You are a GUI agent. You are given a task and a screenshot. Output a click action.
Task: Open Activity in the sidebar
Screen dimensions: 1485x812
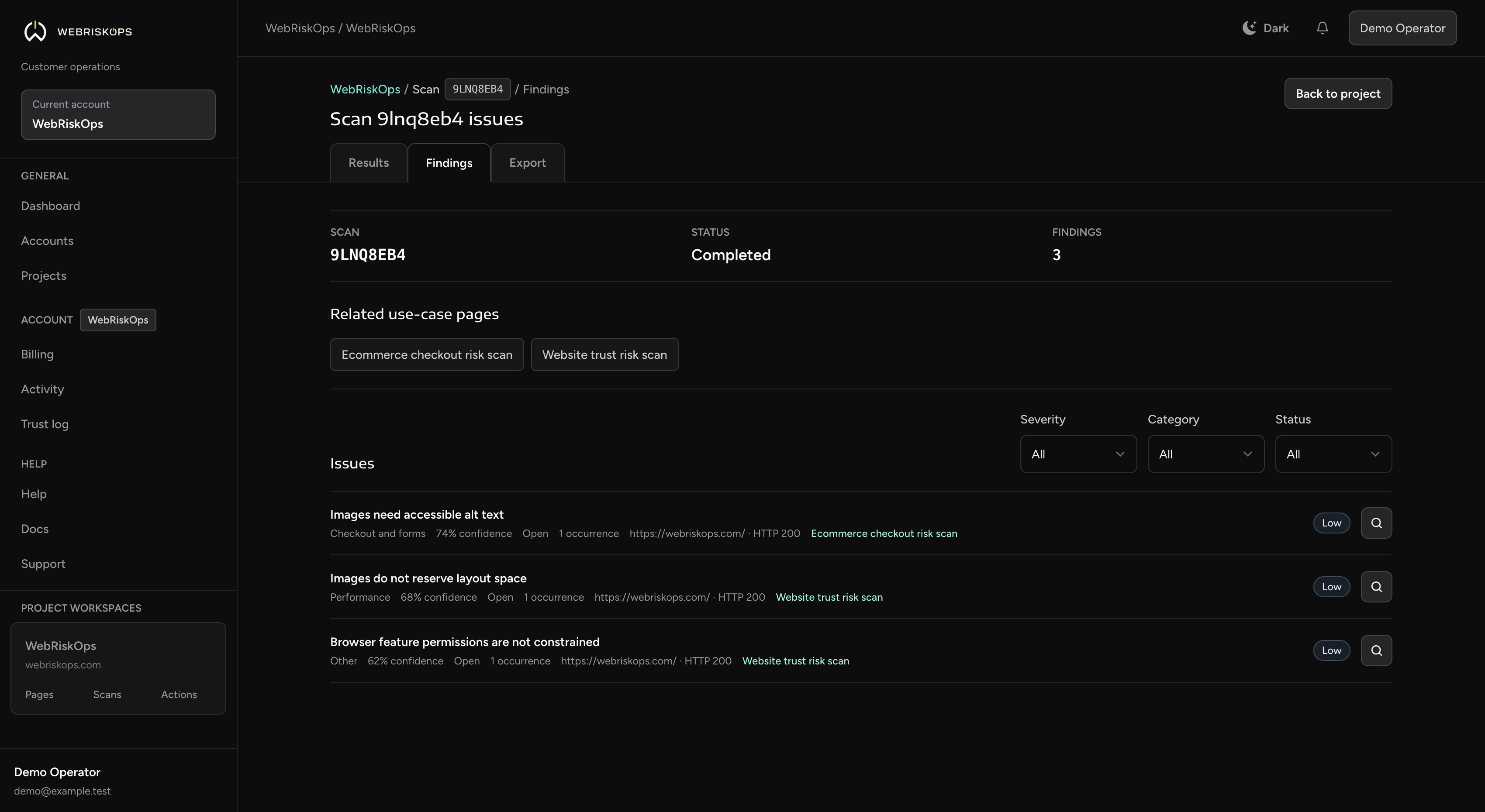coord(42,389)
